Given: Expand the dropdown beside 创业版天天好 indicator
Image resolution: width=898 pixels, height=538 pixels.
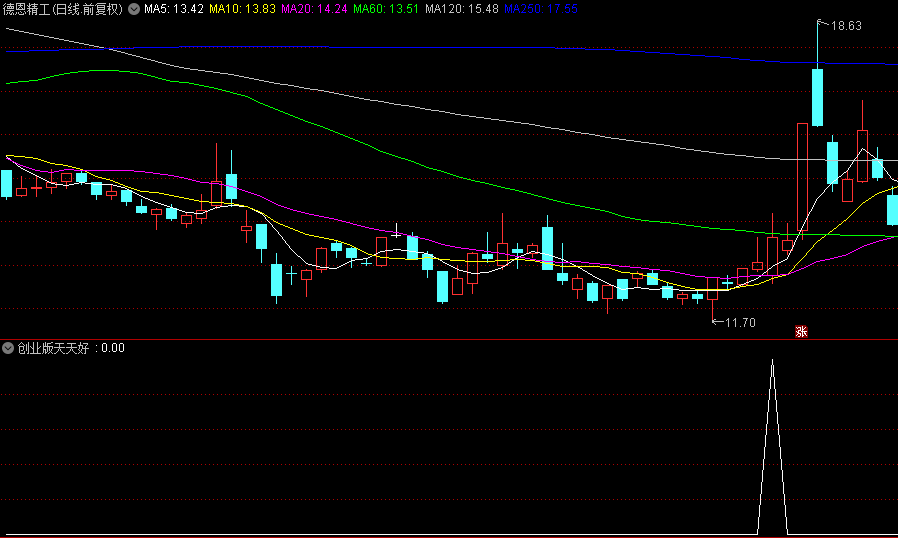Looking at the screenshot, I should click(7, 348).
